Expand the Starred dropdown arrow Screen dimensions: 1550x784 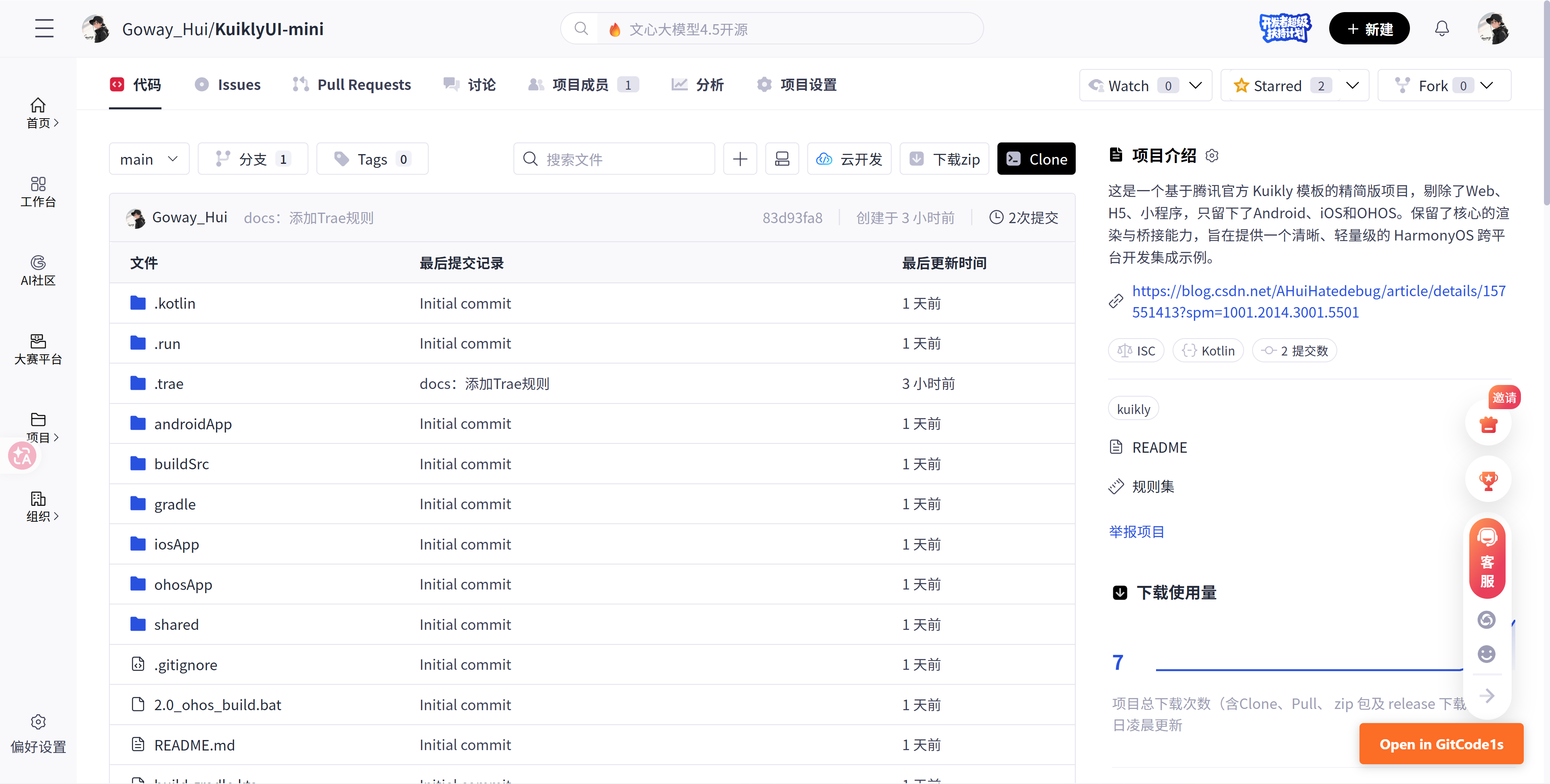(1352, 86)
